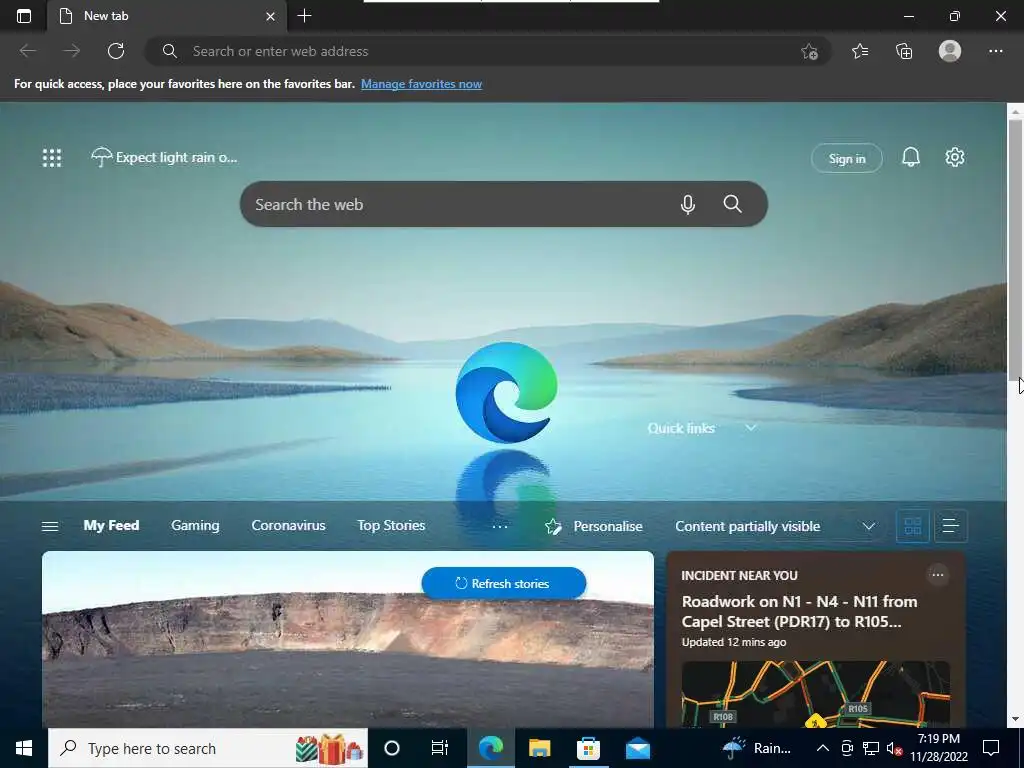The image size is (1024, 768).
Task: Click the page vertical scrollbar
Action: pyautogui.click(x=1014, y=248)
